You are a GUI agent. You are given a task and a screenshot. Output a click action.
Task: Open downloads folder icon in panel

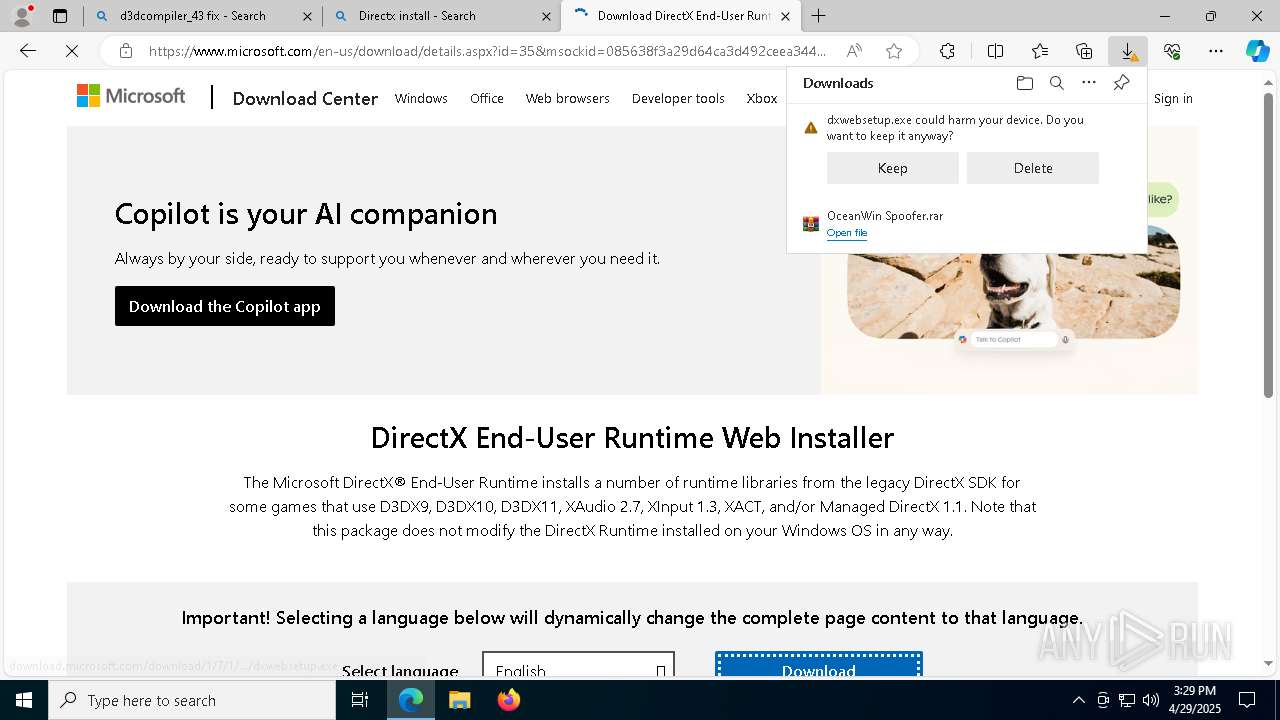pos(1024,83)
